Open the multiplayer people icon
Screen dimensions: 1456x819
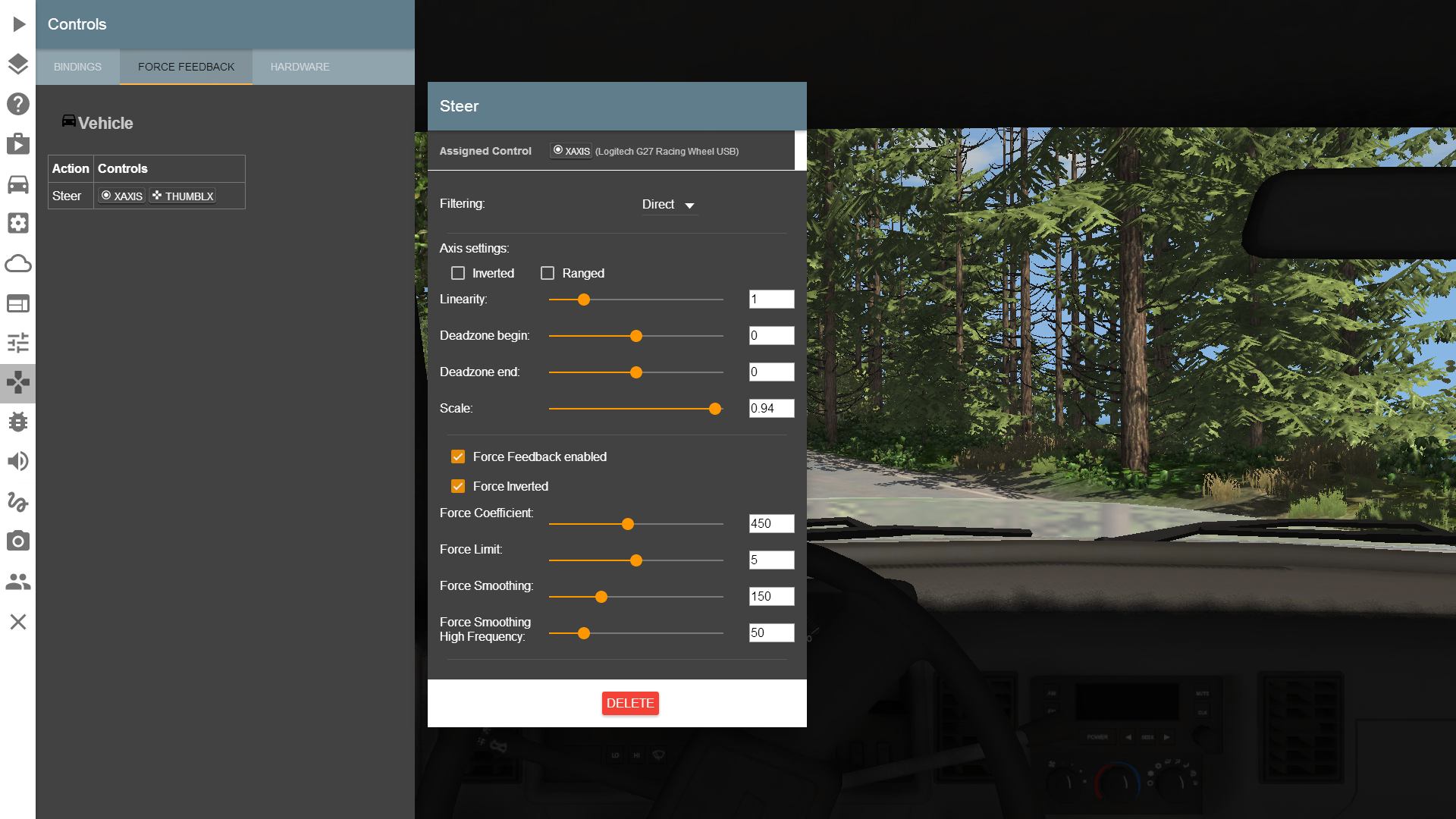click(18, 581)
